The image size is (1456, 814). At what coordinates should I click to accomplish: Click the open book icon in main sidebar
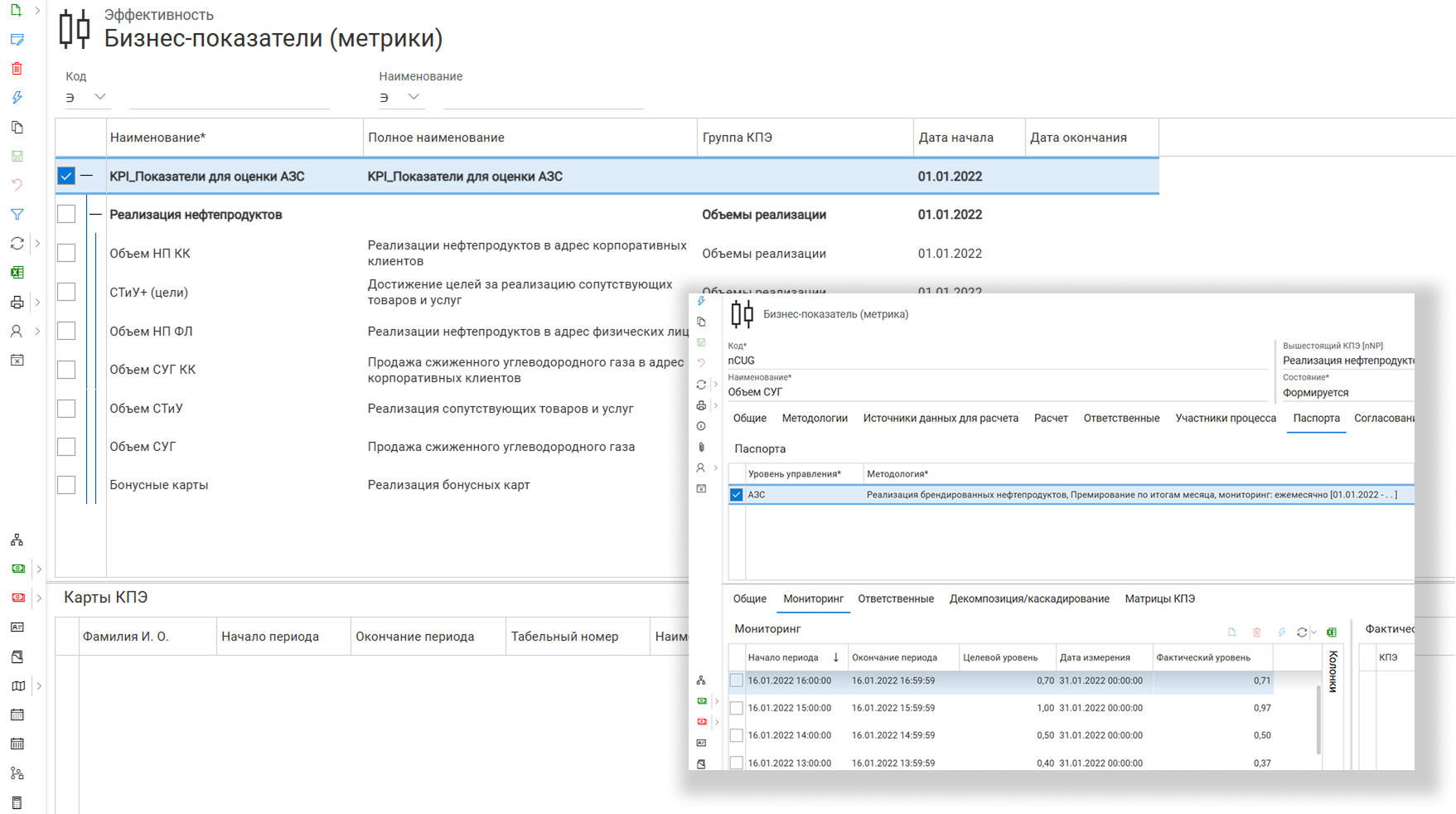[x=17, y=686]
